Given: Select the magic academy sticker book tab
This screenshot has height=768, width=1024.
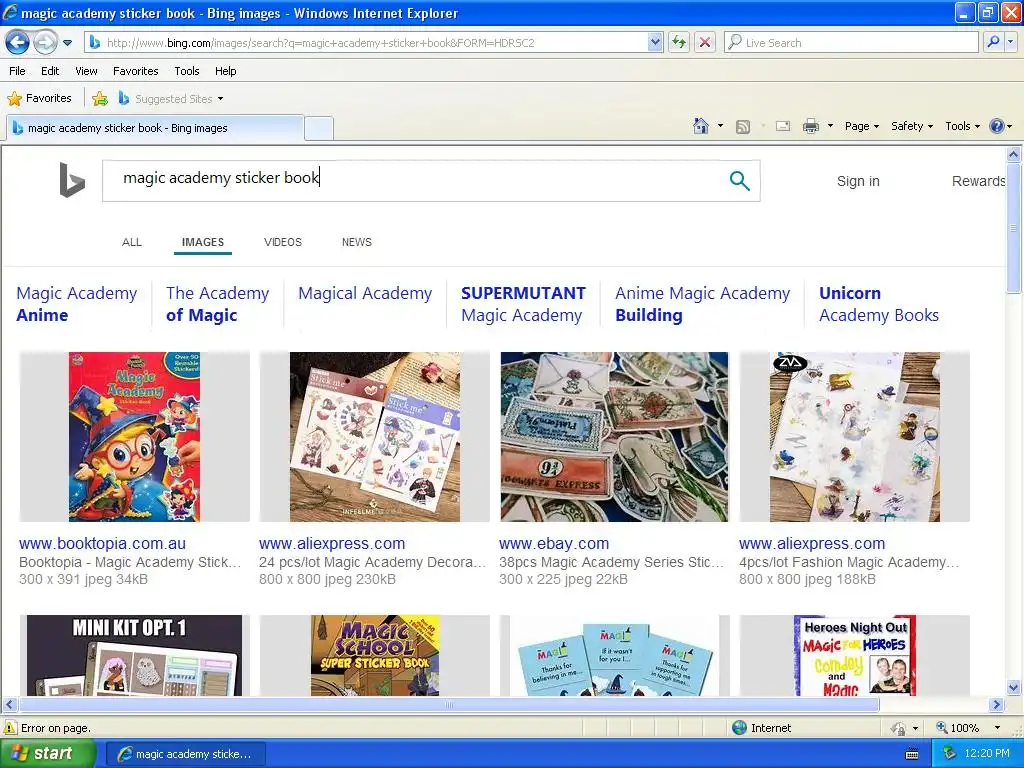Looking at the screenshot, I should pos(154,128).
